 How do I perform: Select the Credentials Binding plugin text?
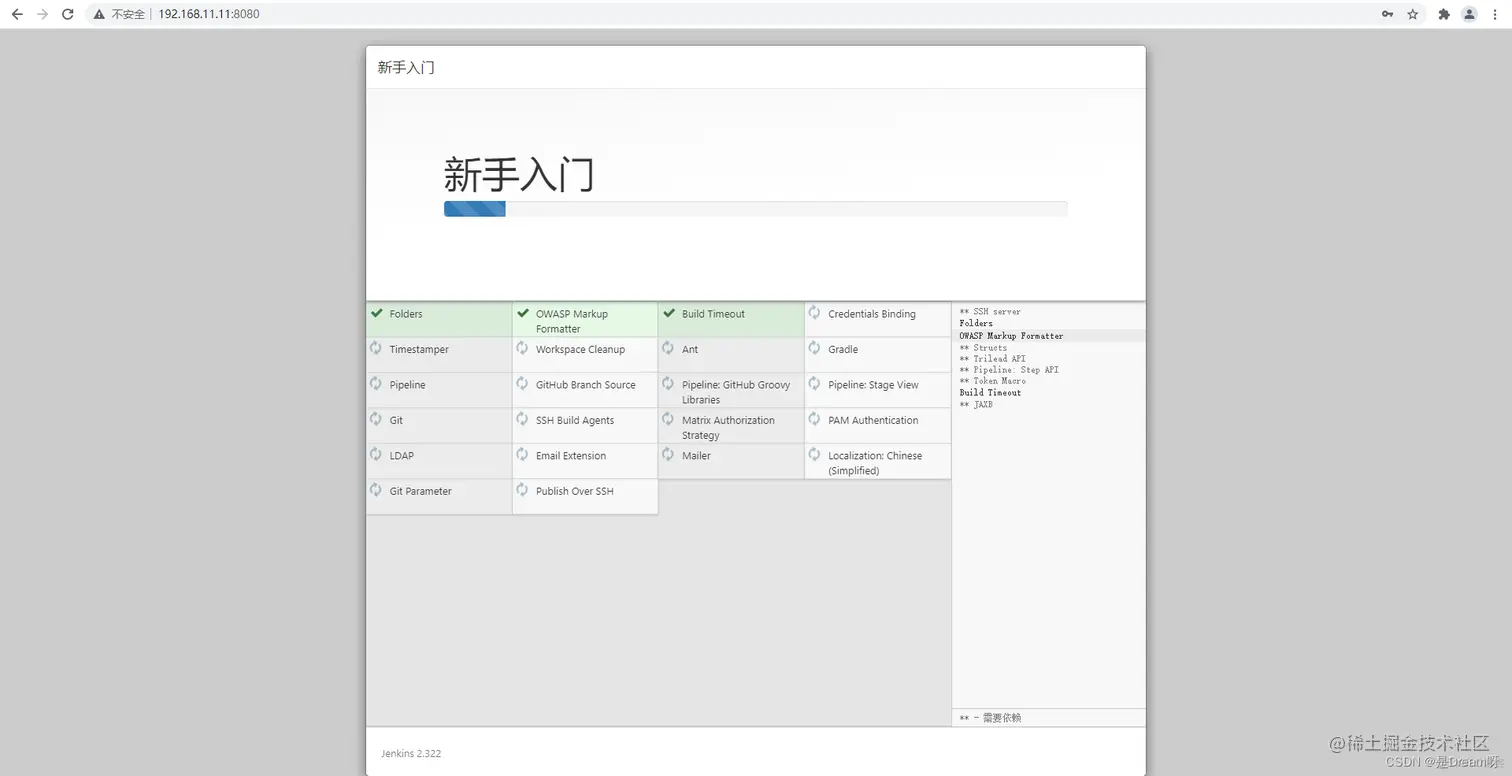click(x=872, y=314)
